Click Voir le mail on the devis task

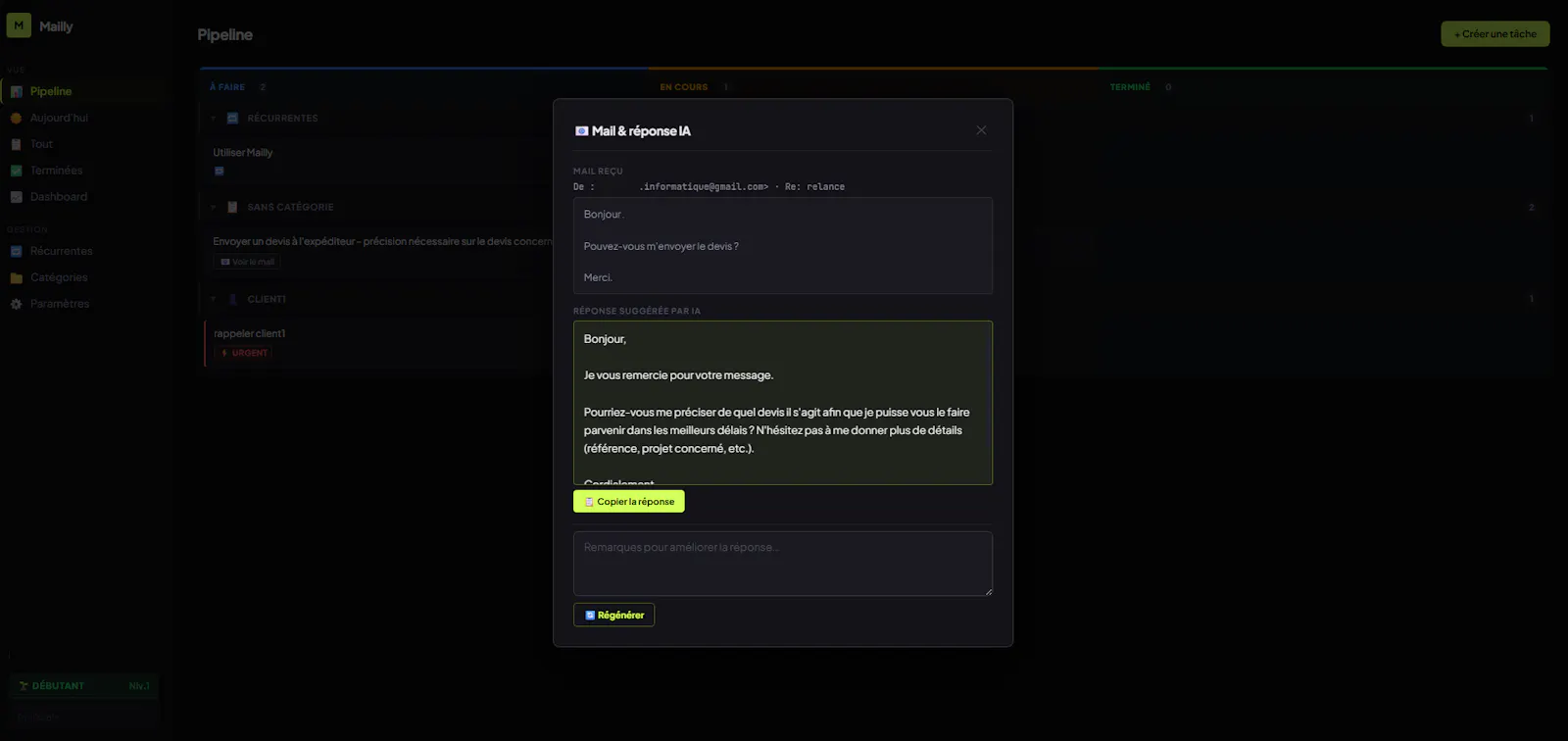247,262
